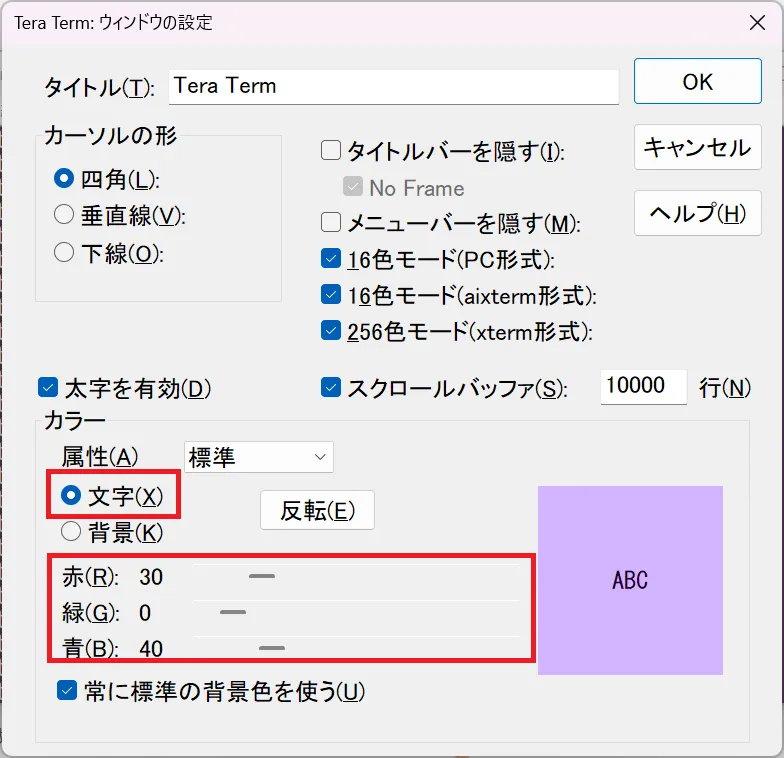Click the purple ABC color preview
Image resolution: width=784 pixels, height=758 pixels.
pyautogui.click(x=630, y=580)
